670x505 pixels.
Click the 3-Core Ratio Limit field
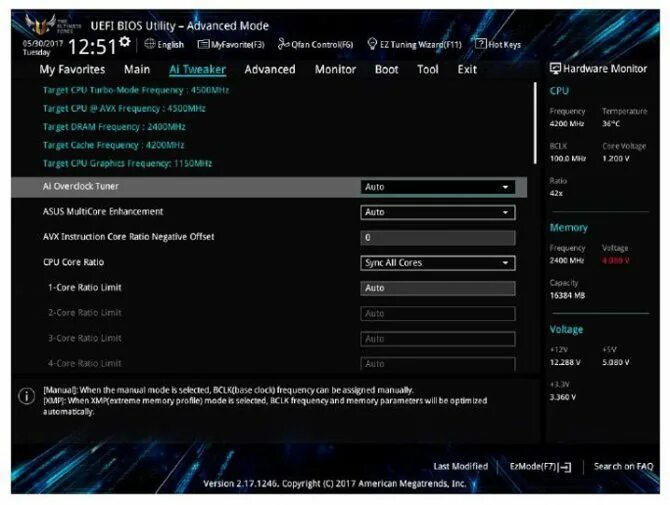[438, 339]
